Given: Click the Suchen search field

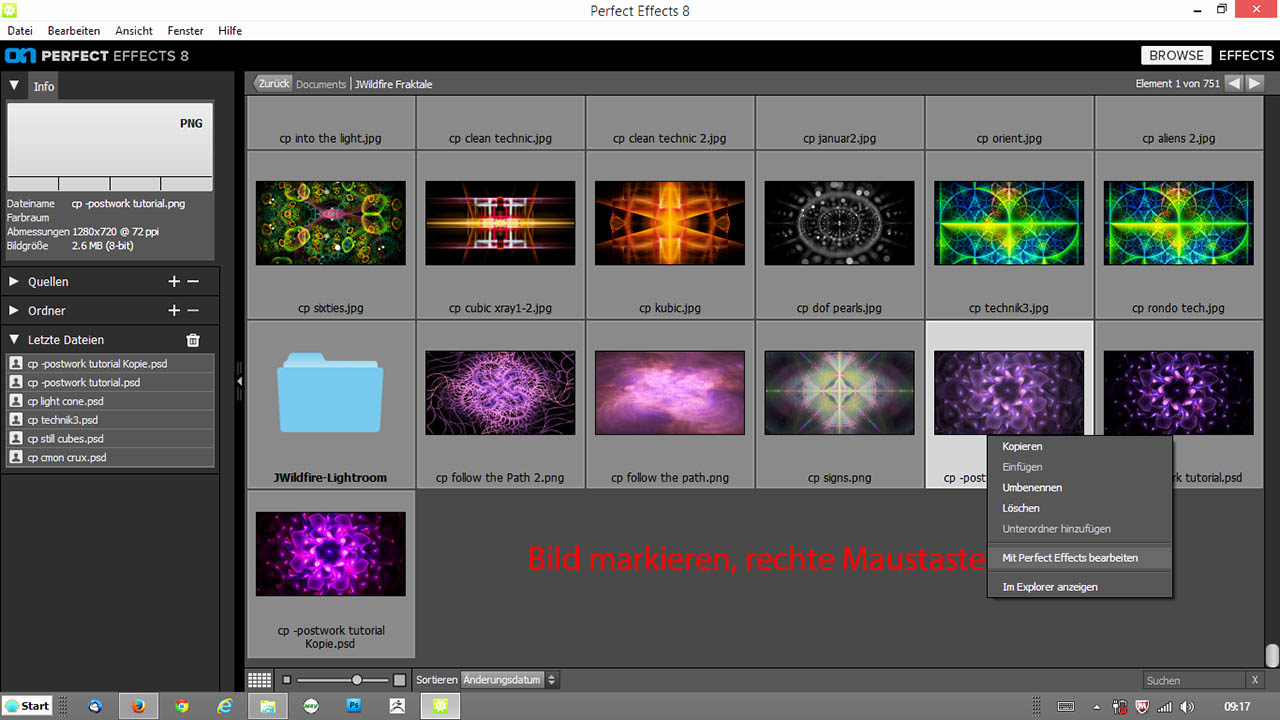Looking at the screenshot, I should (1194, 680).
